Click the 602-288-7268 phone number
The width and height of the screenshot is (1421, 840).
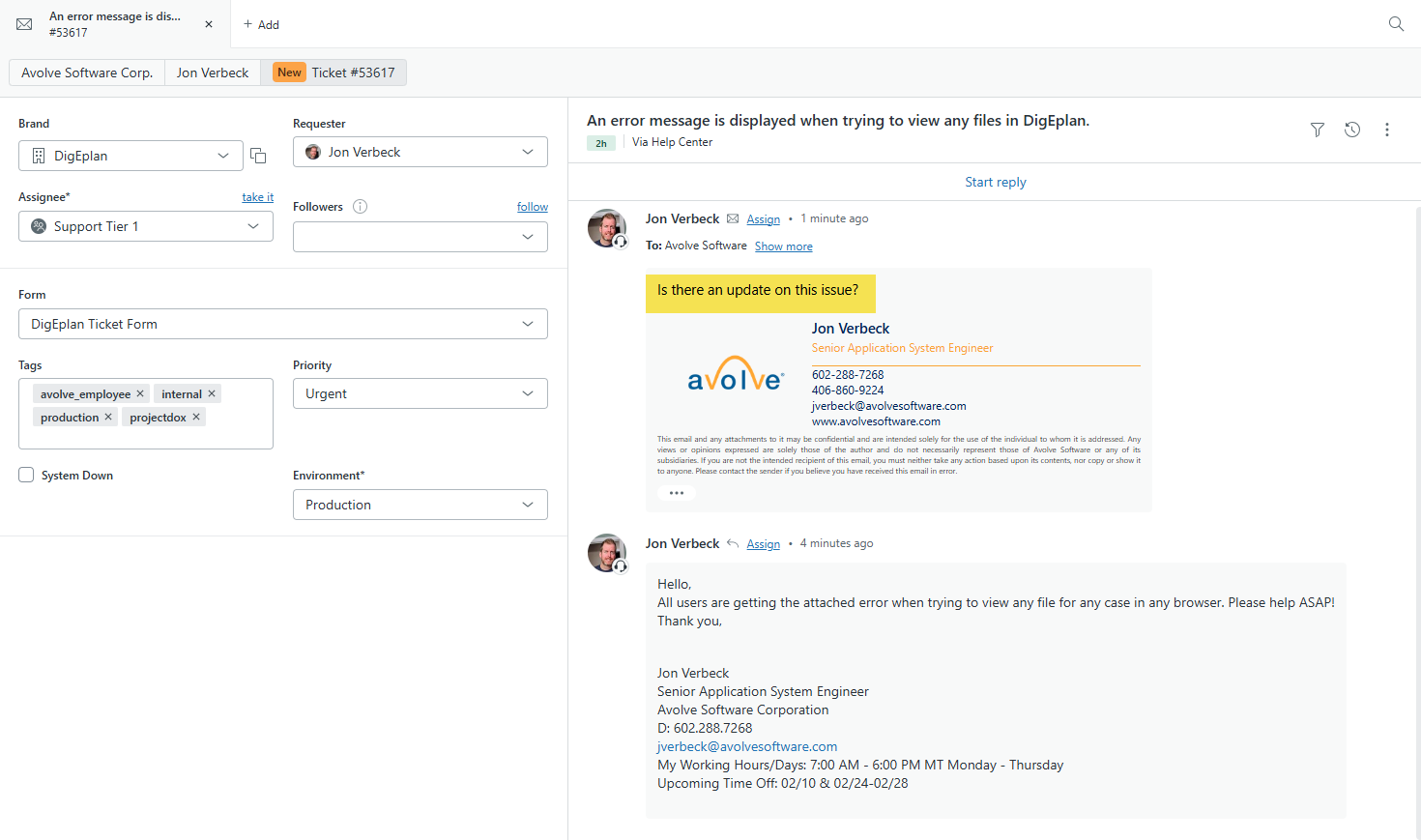tap(848, 375)
